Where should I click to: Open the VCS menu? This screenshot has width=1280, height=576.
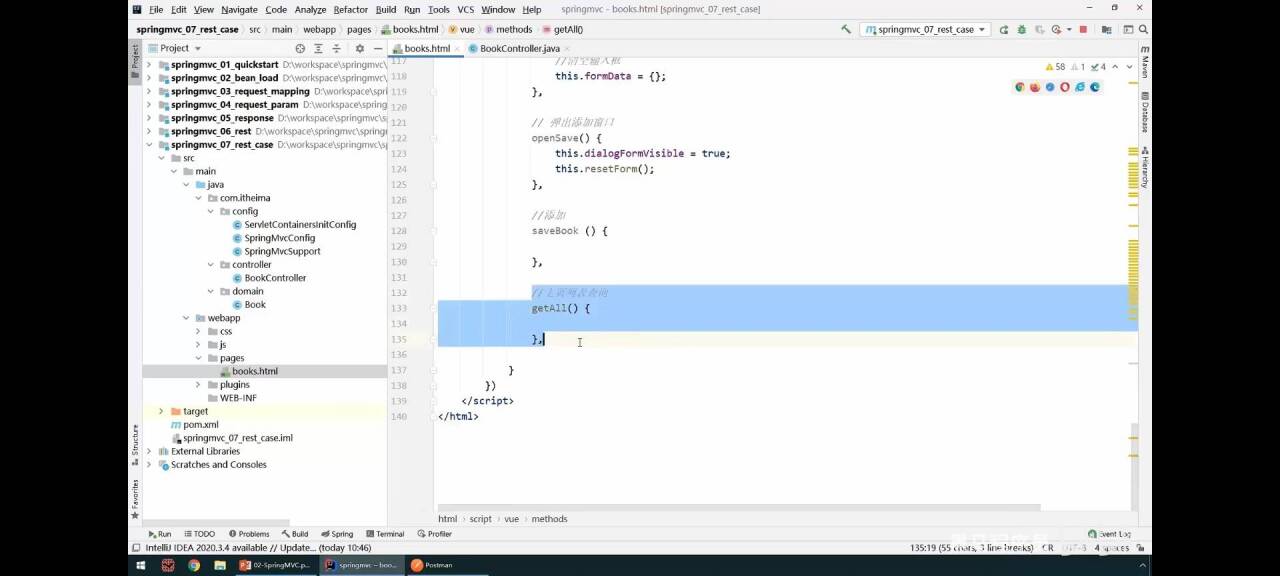point(465,9)
